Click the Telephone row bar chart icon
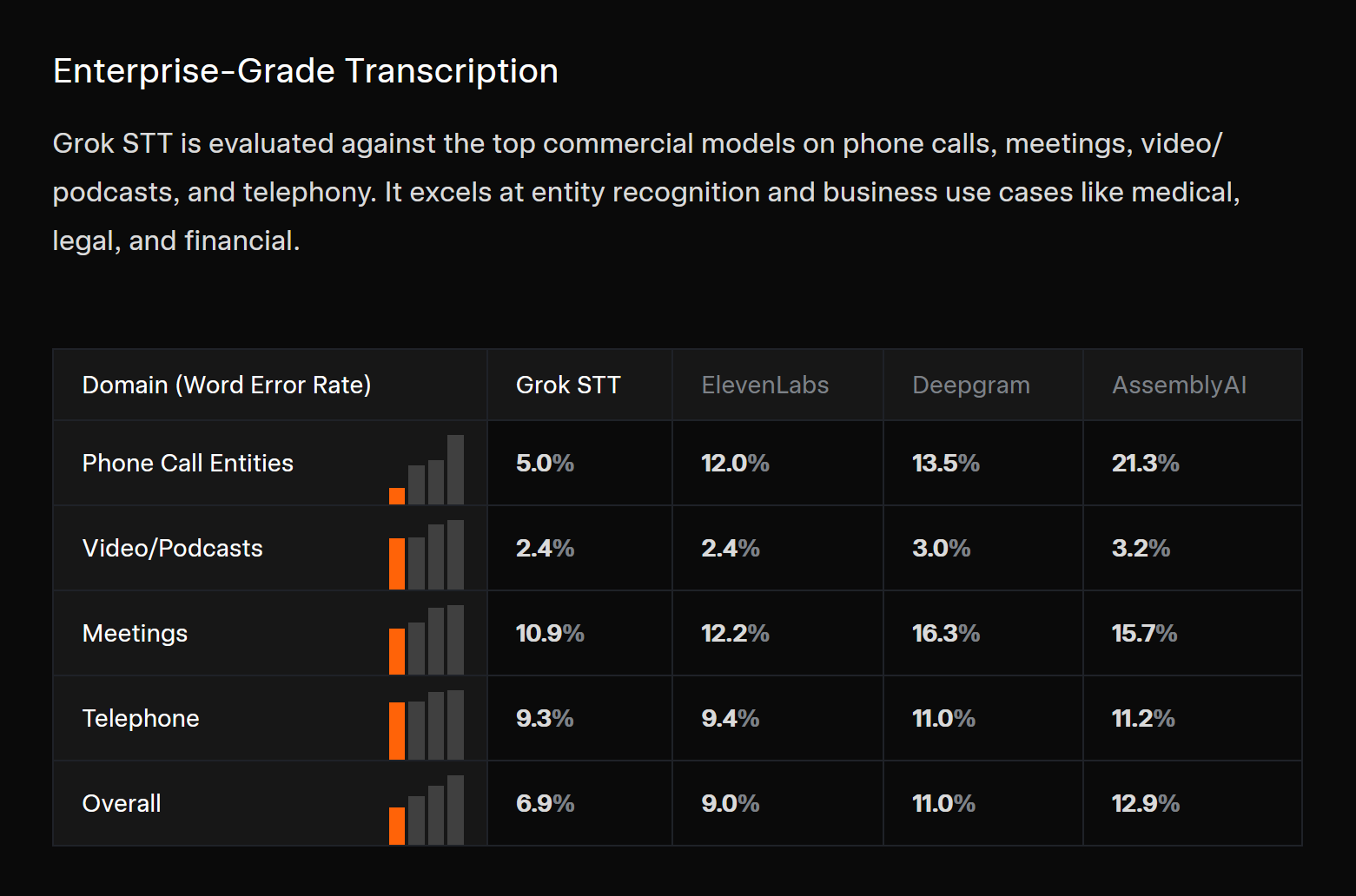 (x=427, y=726)
